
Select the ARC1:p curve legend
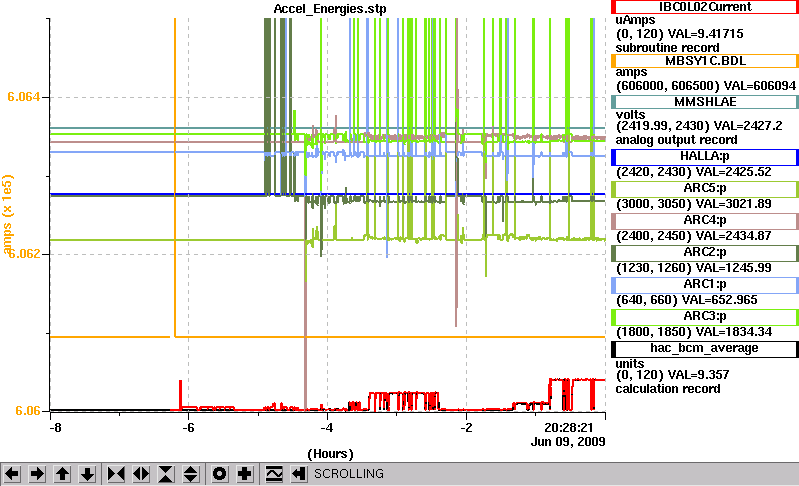point(705,285)
